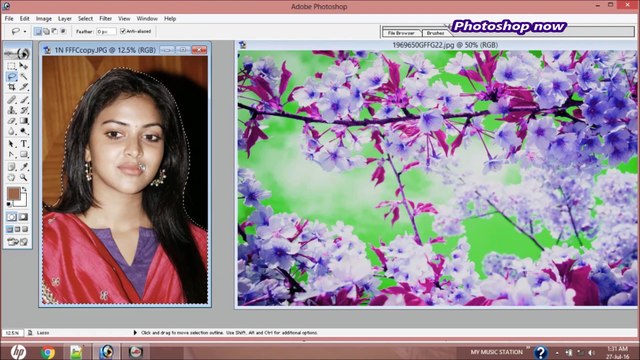Choose Subtract from Selection mode

(x=55, y=31)
